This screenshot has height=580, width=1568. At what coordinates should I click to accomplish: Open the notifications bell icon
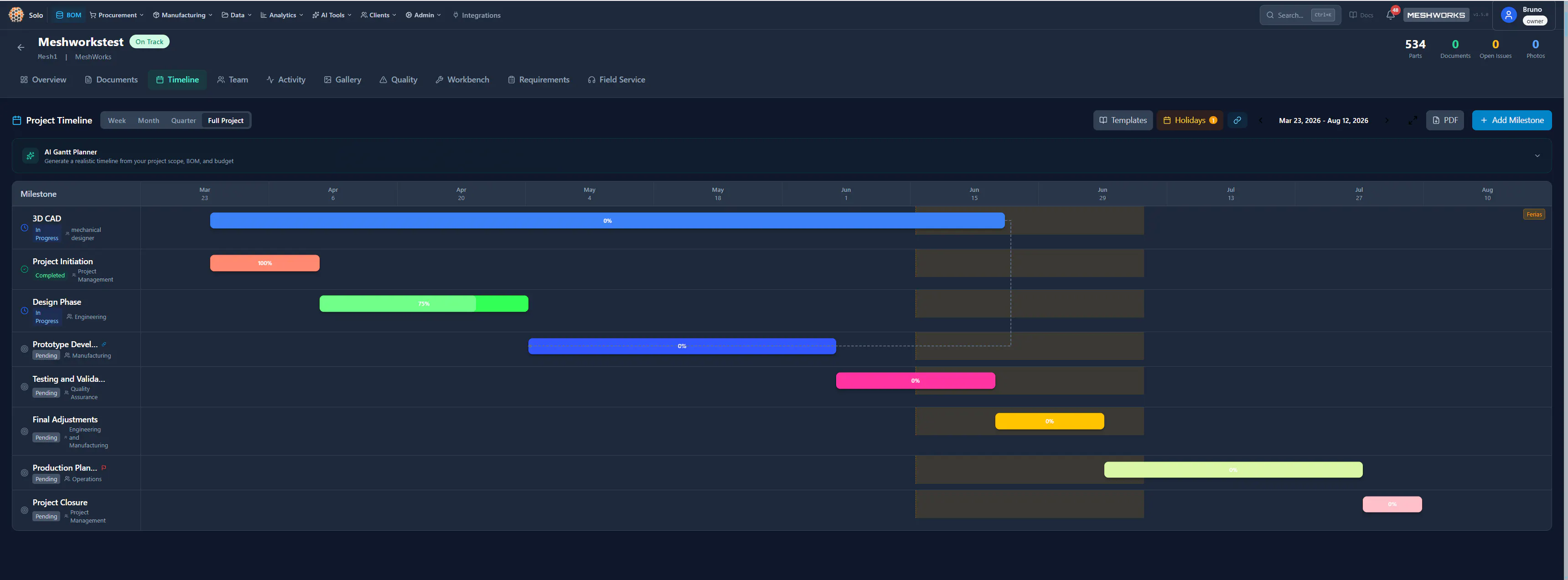[x=1390, y=15]
